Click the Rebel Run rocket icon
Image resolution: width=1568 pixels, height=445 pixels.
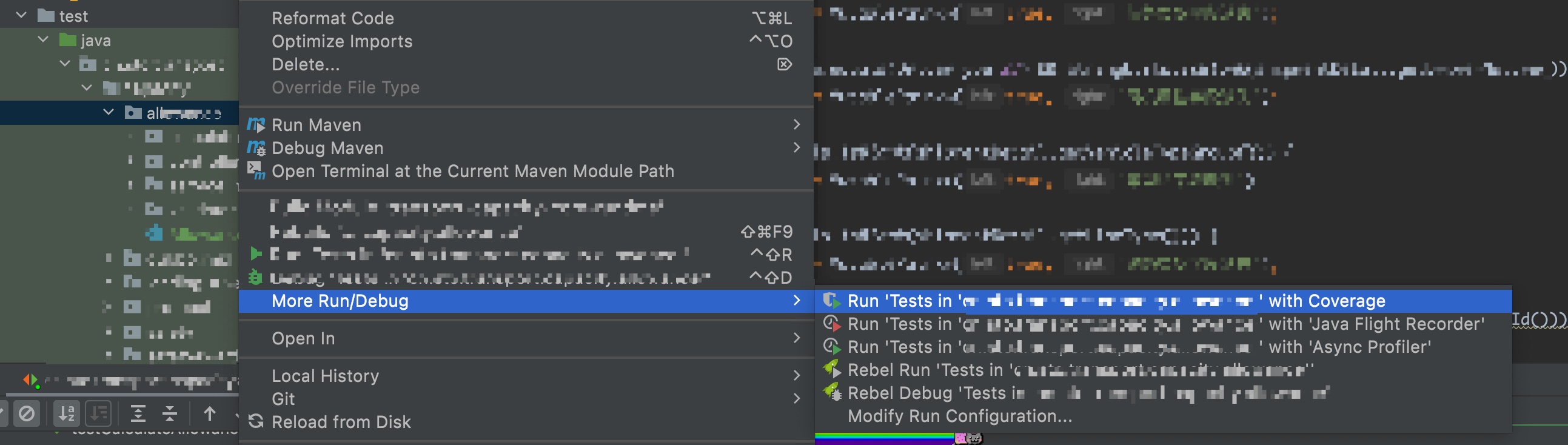831,369
